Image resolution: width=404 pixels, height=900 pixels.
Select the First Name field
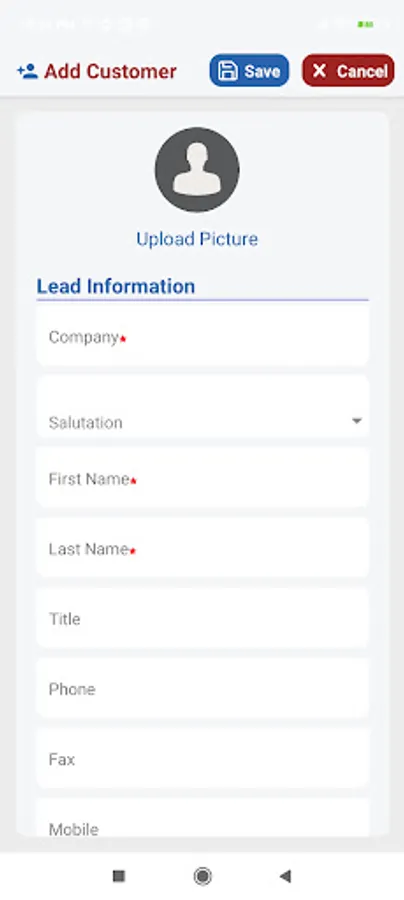tap(202, 478)
